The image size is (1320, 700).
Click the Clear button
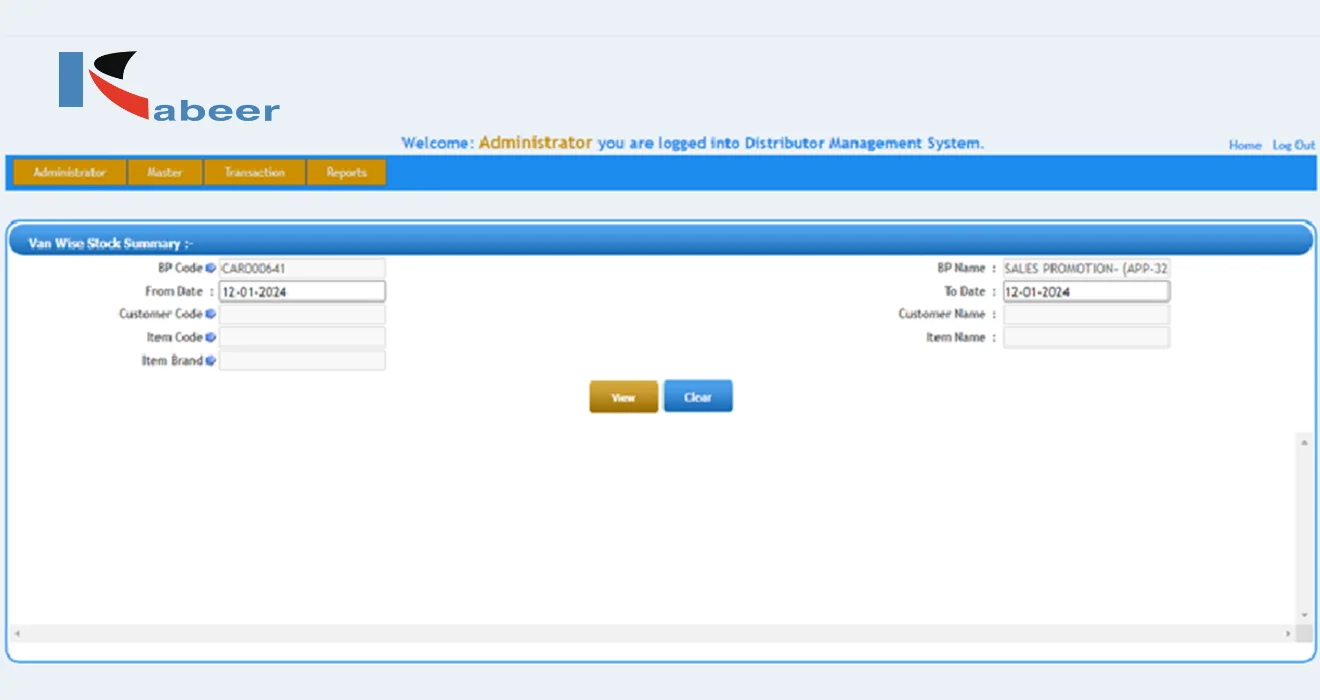pyautogui.click(x=697, y=395)
